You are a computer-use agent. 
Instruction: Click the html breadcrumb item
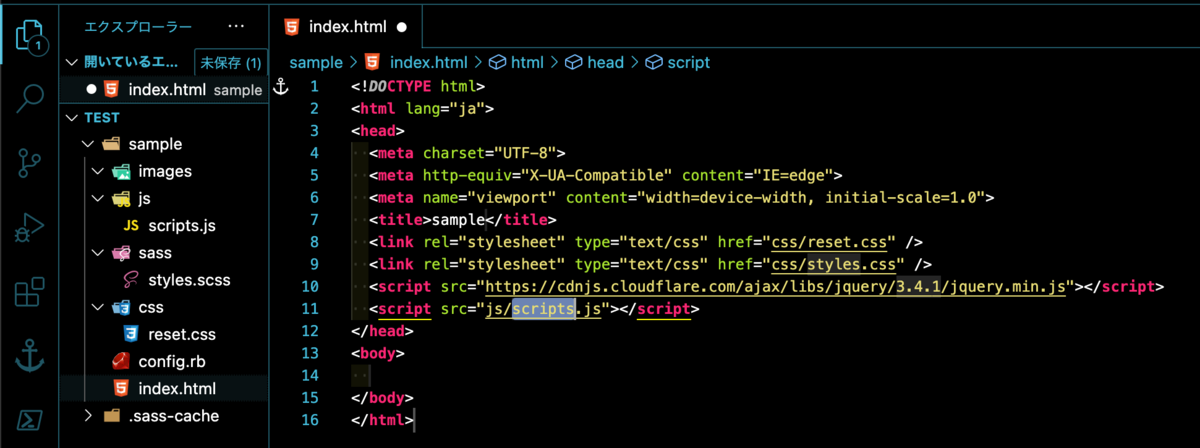coord(527,62)
